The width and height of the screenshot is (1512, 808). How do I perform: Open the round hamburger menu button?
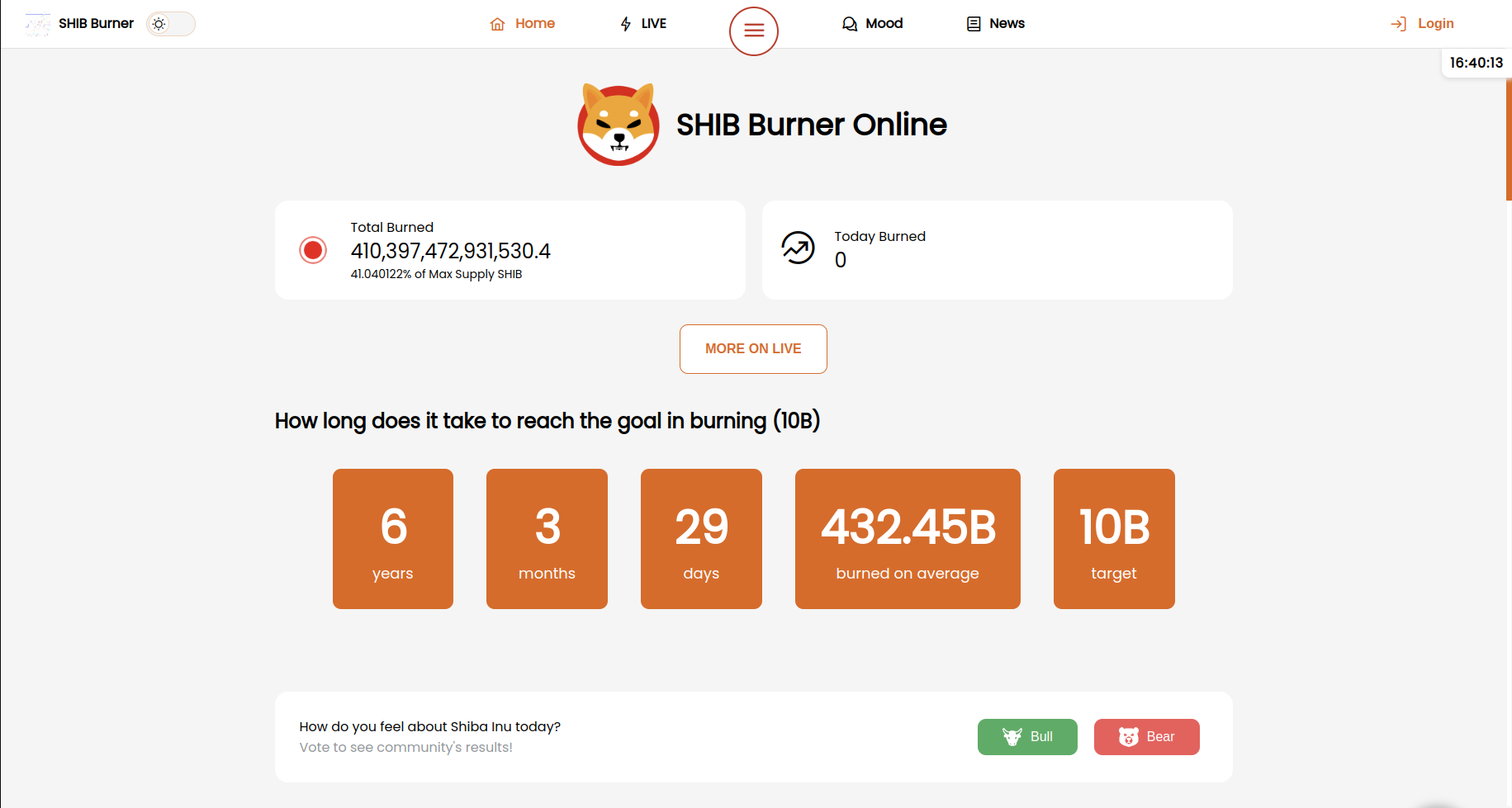(x=754, y=31)
